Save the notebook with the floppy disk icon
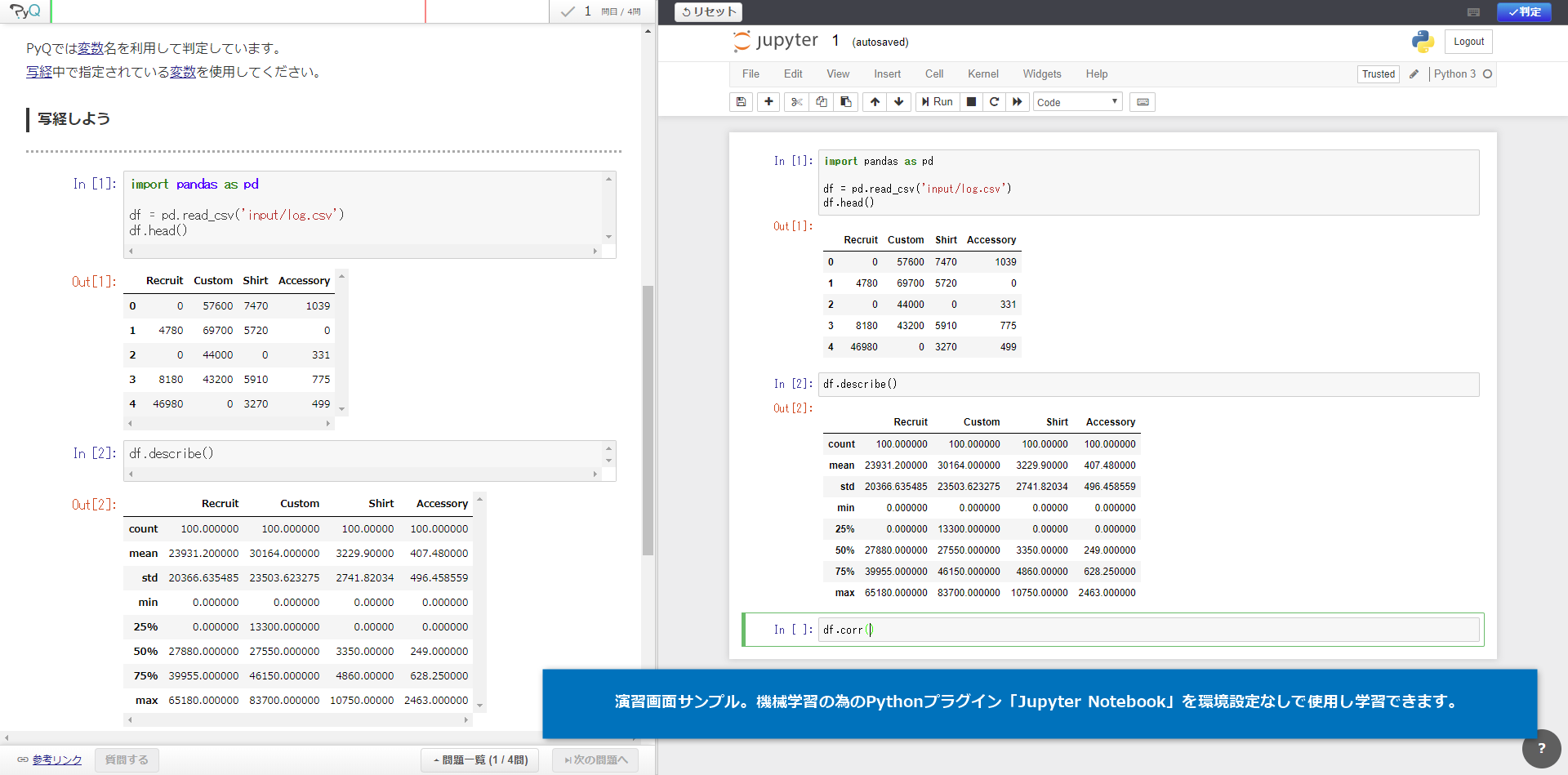This screenshot has height=775, width=1568. point(741,102)
